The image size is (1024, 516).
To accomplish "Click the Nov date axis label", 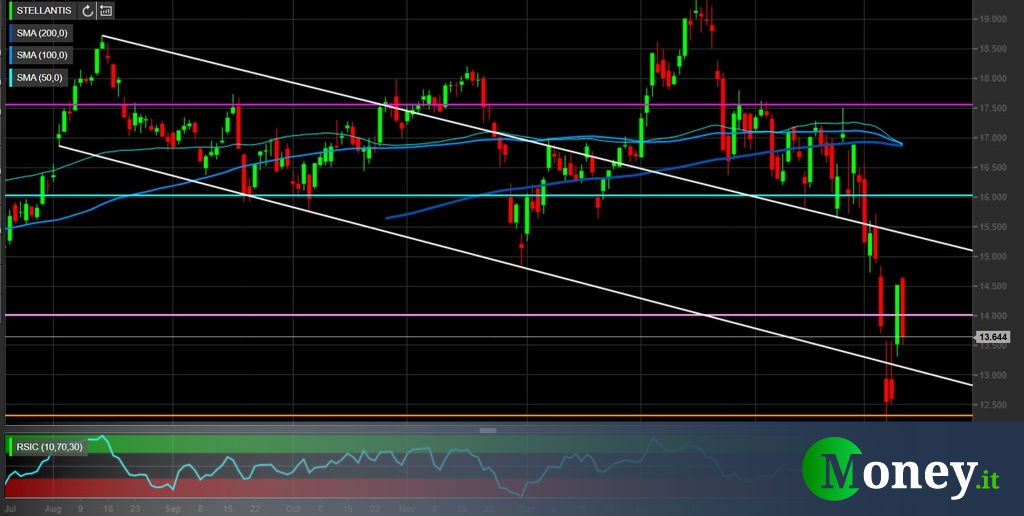I will click(408, 508).
